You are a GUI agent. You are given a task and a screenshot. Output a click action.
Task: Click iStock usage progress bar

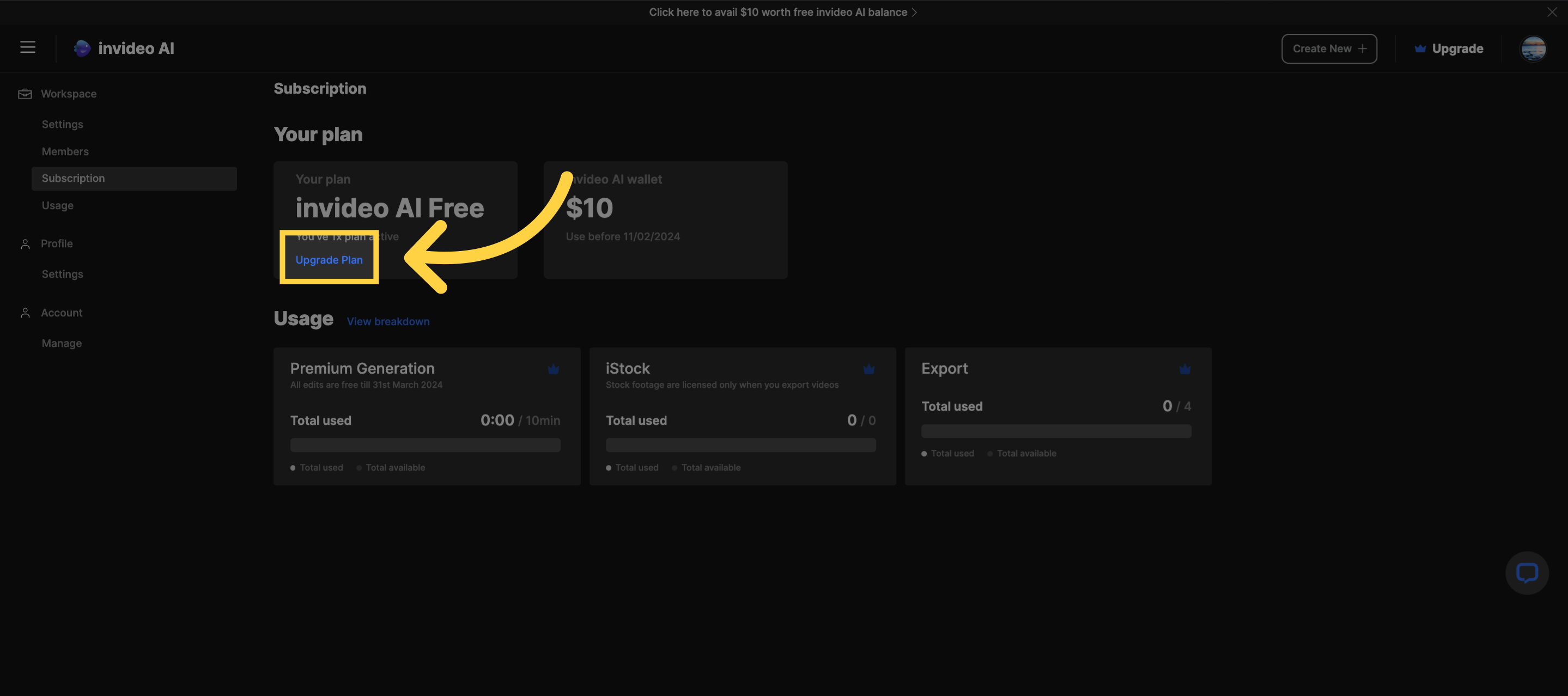(741, 445)
